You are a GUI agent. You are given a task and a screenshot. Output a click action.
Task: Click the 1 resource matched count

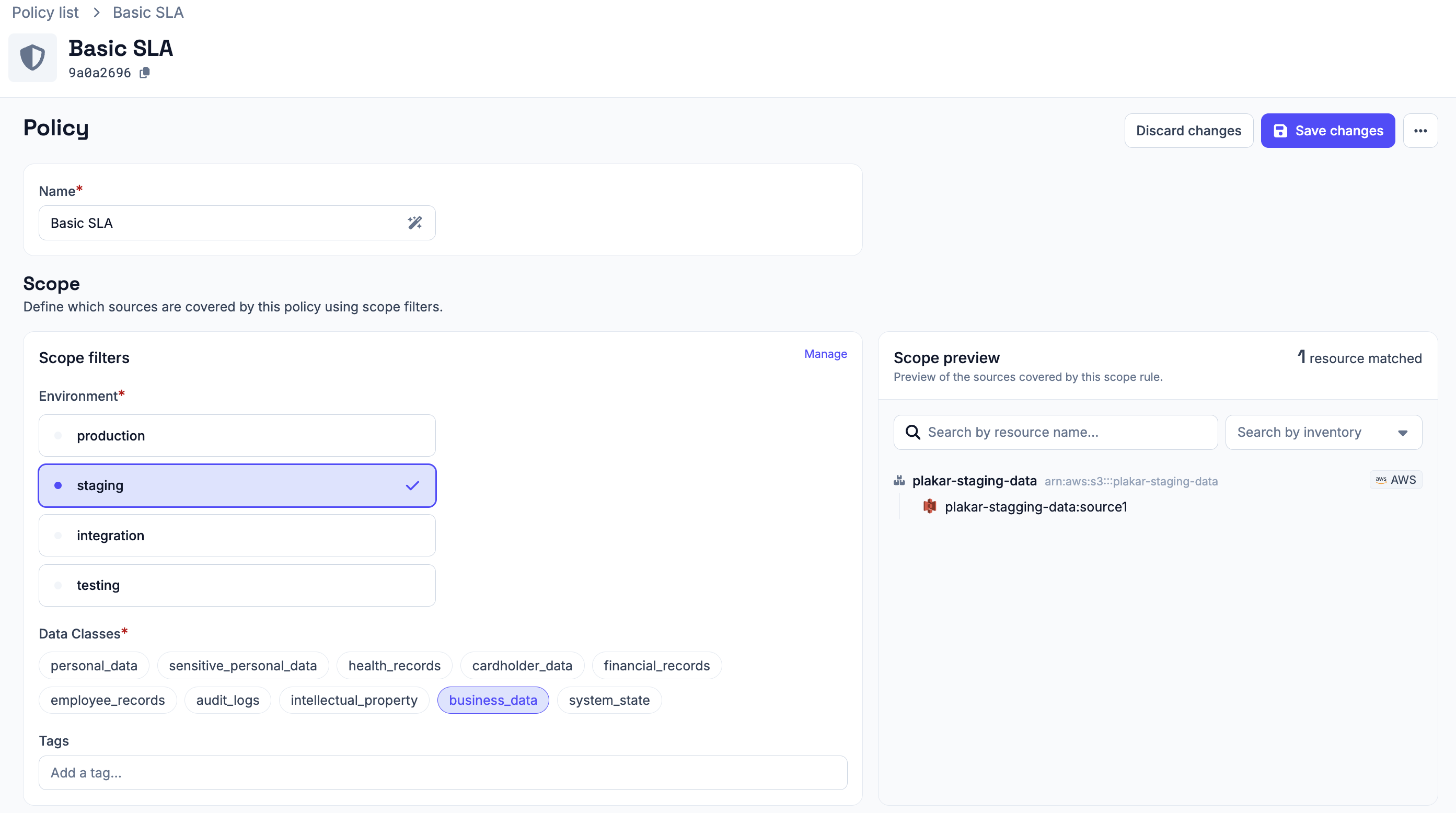pos(1359,357)
